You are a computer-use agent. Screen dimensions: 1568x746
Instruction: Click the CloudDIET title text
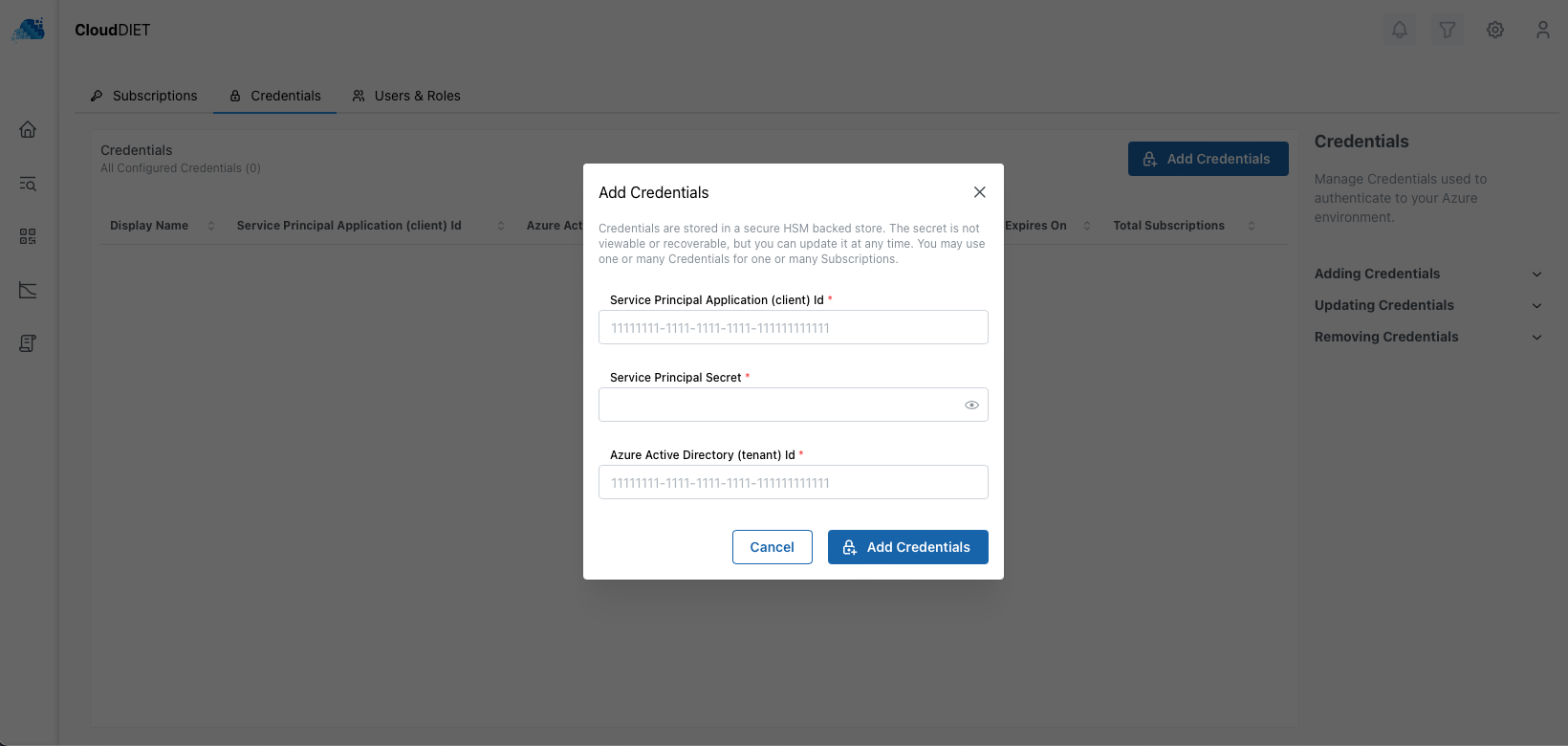(113, 30)
